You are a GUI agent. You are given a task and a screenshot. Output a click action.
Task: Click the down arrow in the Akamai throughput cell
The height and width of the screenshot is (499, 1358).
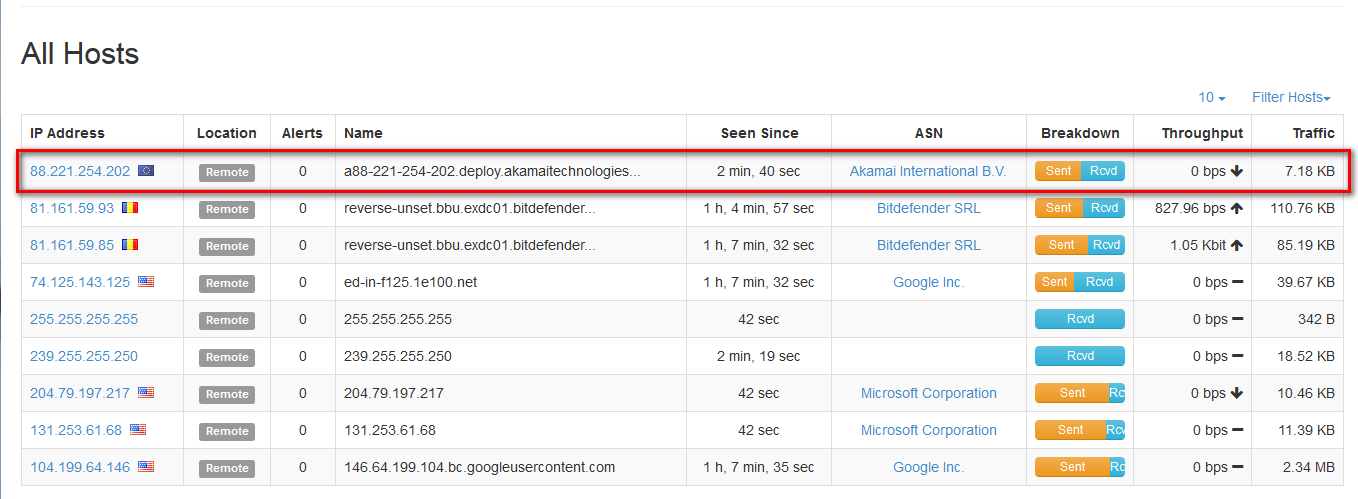(x=1237, y=171)
